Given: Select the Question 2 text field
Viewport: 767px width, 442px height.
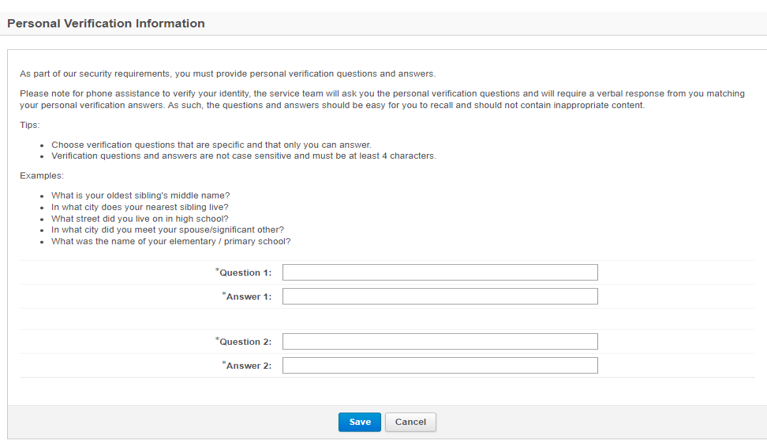Looking at the screenshot, I should pyautogui.click(x=440, y=342).
